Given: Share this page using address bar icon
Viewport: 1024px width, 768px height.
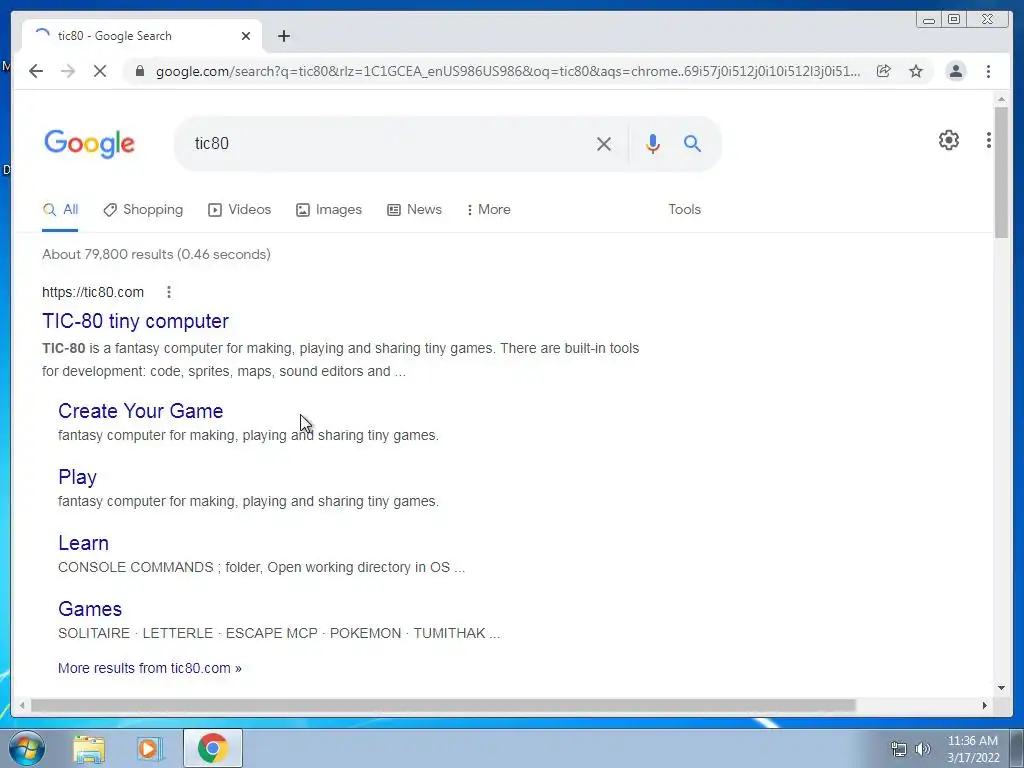Looking at the screenshot, I should click(x=884, y=71).
